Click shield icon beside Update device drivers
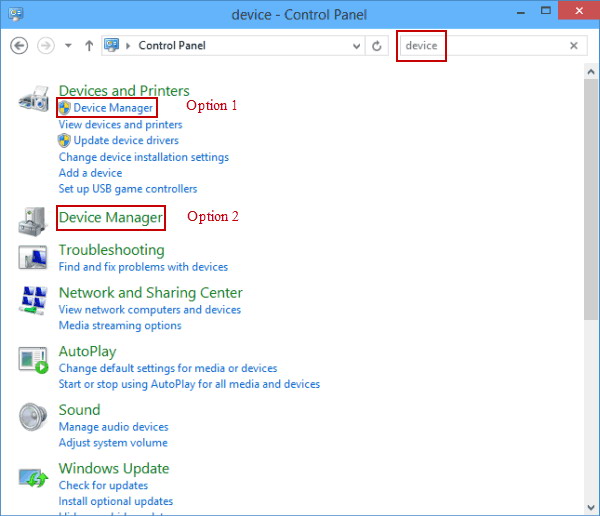The width and height of the screenshot is (600, 516). 64,140
